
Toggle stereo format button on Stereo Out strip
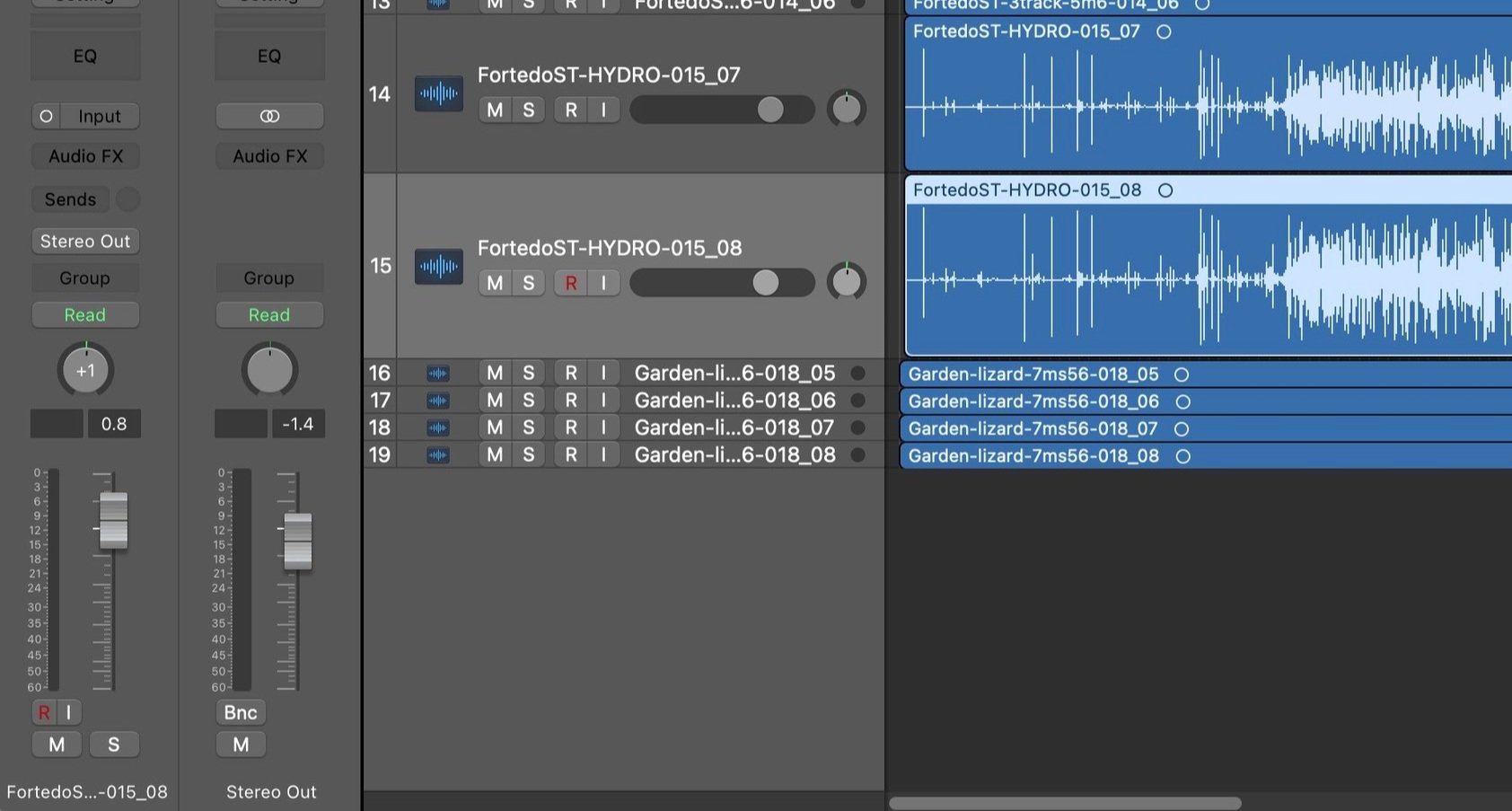(269, 116)
